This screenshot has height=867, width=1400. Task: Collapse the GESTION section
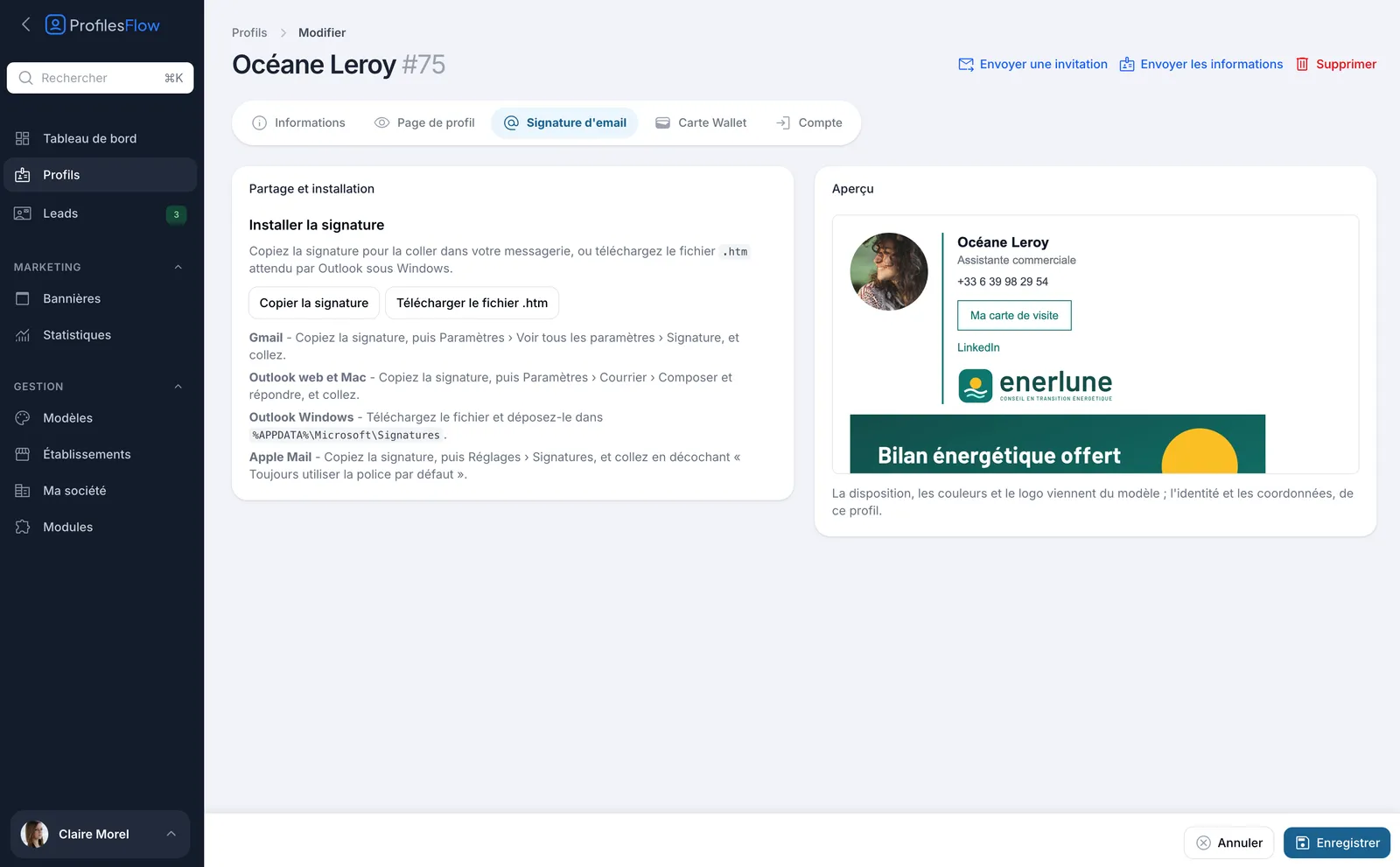coord(178,386)
